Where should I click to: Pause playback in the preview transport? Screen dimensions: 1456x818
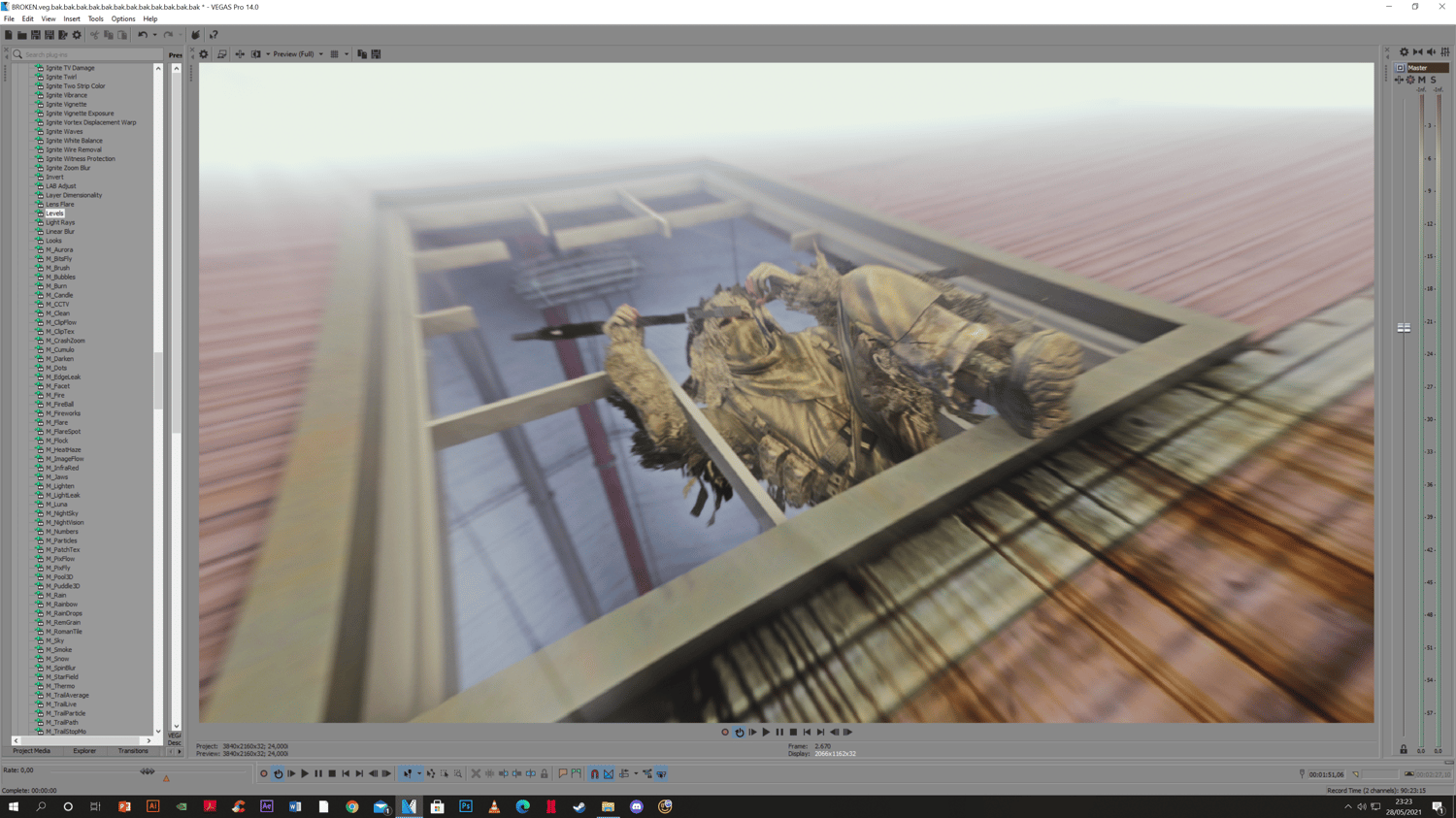[779, 733]
